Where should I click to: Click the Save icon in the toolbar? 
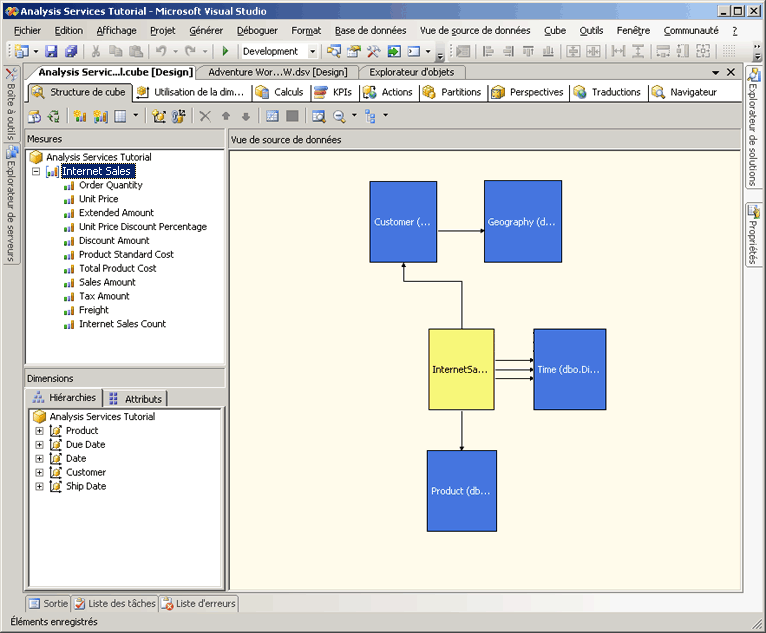(51, 51)
